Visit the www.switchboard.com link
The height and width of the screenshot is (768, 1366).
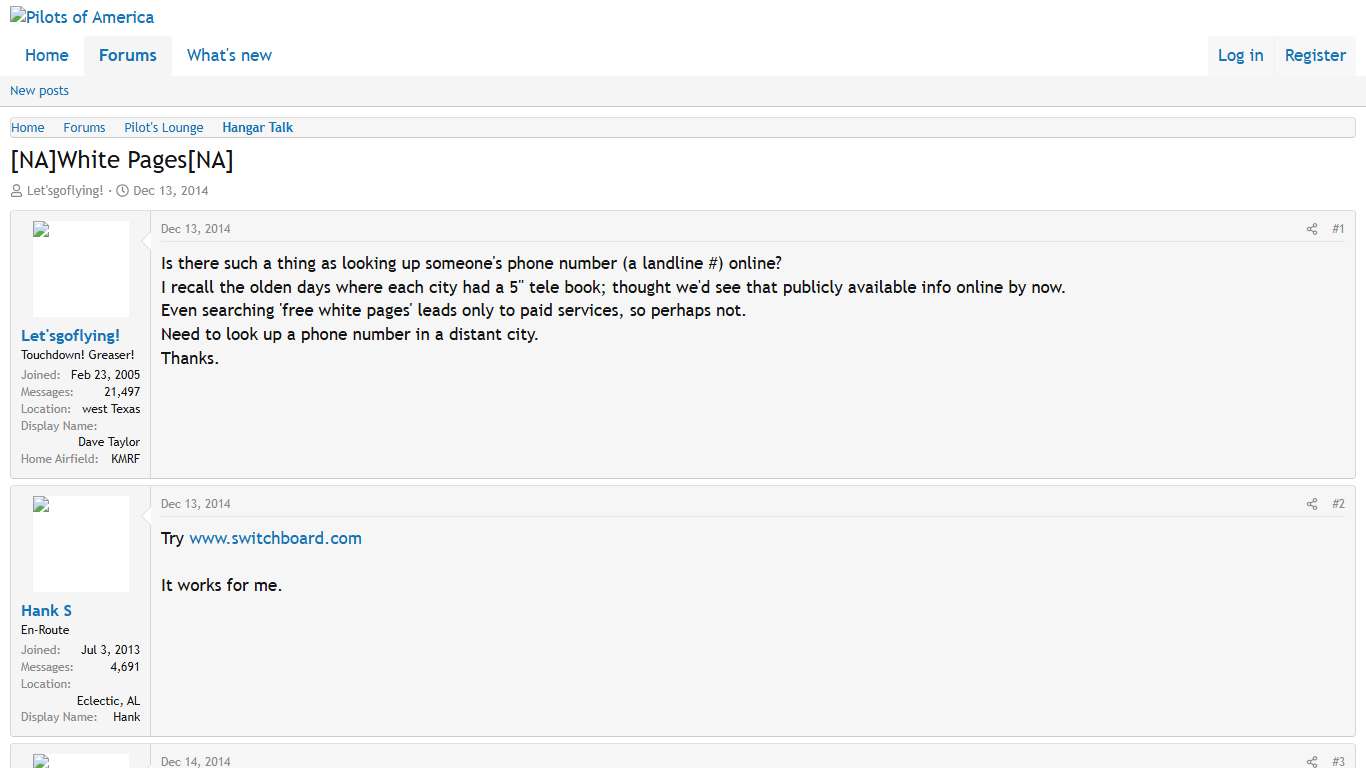click(275, 538)
